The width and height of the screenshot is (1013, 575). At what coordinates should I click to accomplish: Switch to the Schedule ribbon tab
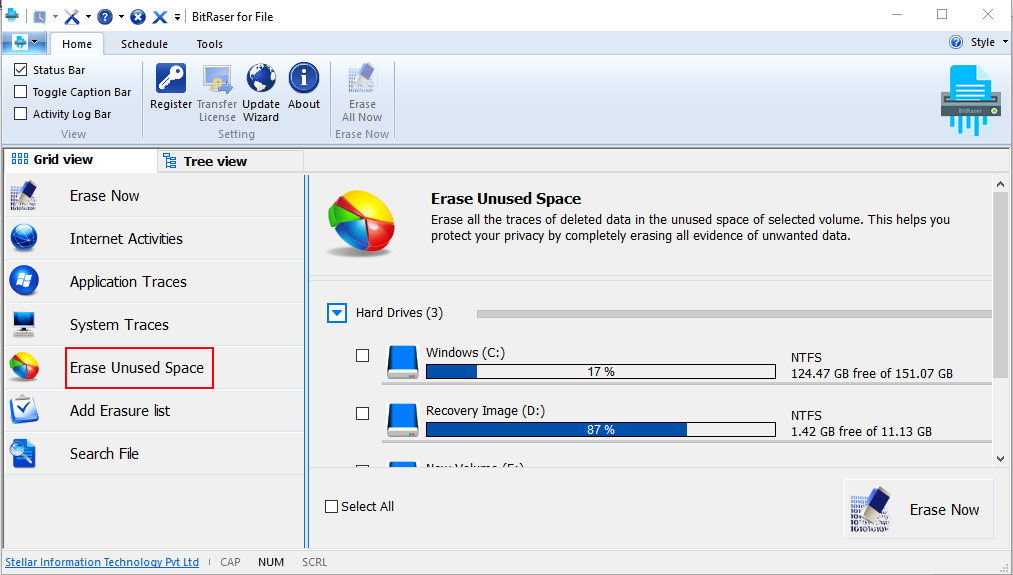tap(144, 44)
